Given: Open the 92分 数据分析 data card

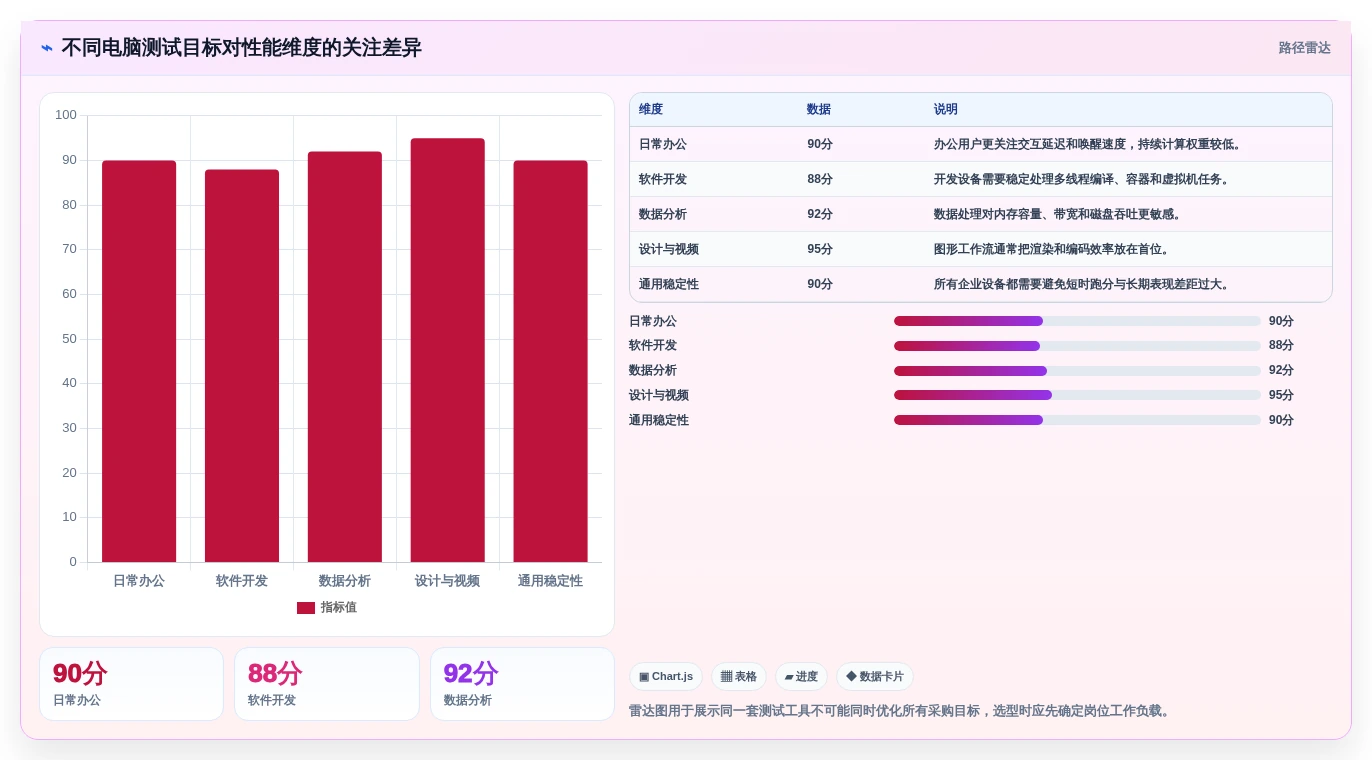Looking at the screenshot, I should pyautogui.click(x=522, y=684).
